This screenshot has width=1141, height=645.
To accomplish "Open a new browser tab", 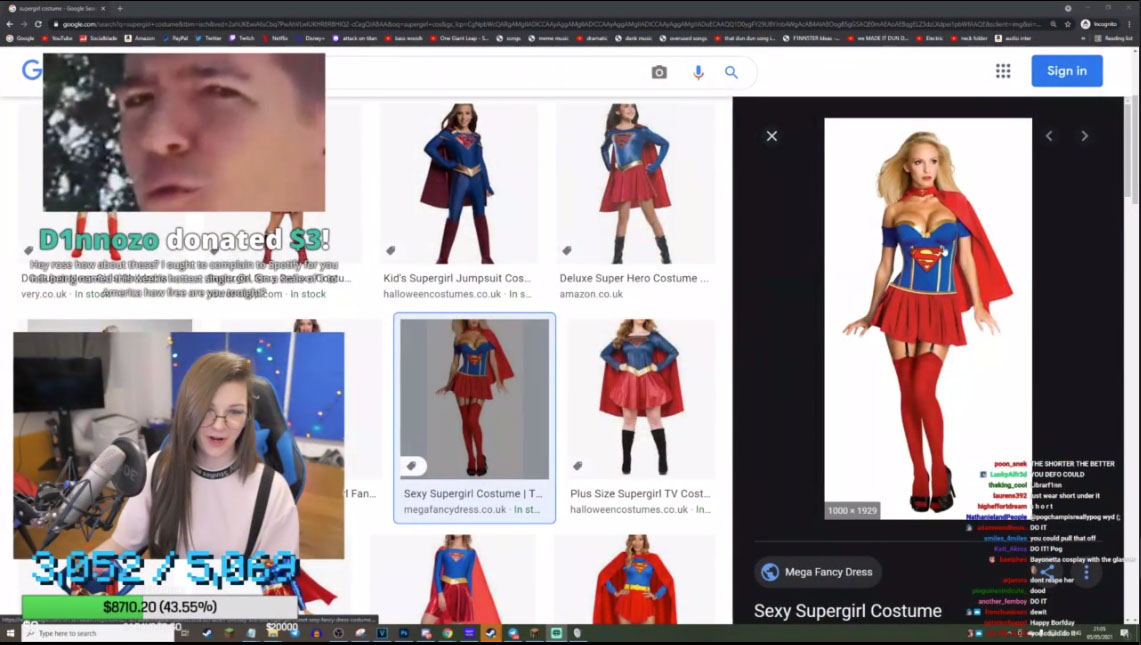I will pos(120,9).
